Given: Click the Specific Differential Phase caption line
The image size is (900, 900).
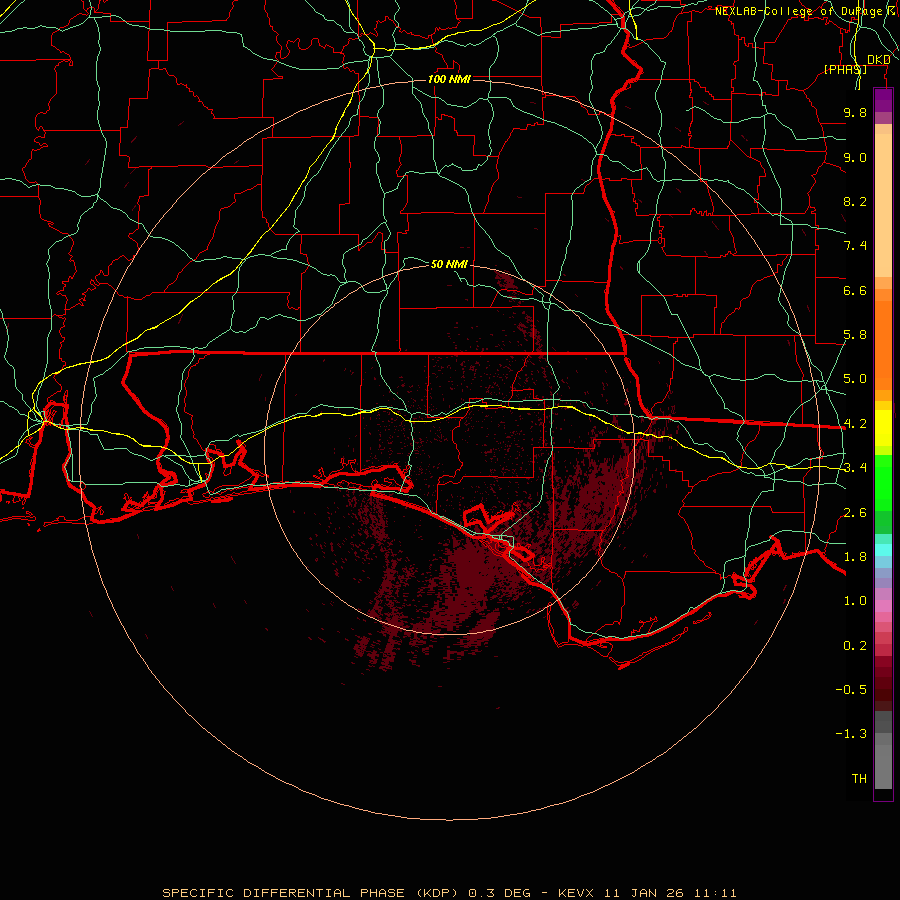Looking at the screenshot, I should point(449,893).
